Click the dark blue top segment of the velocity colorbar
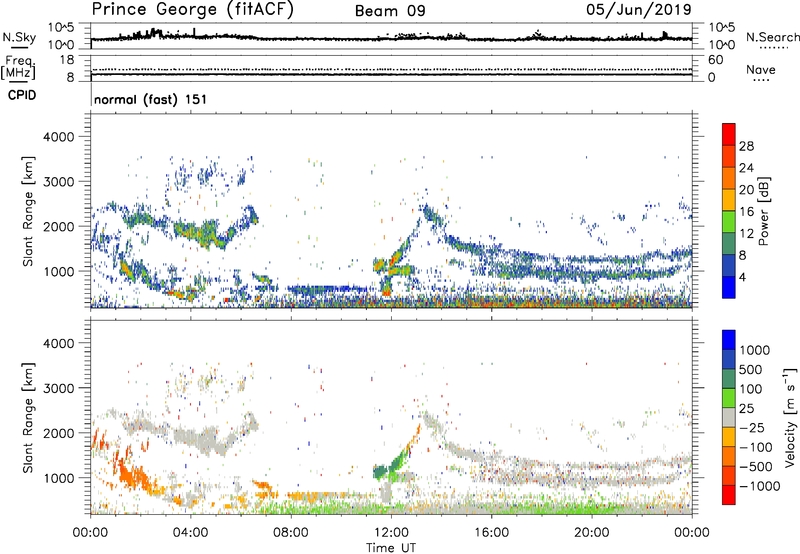Screen dimensions: 800x554 click(728, 340)
